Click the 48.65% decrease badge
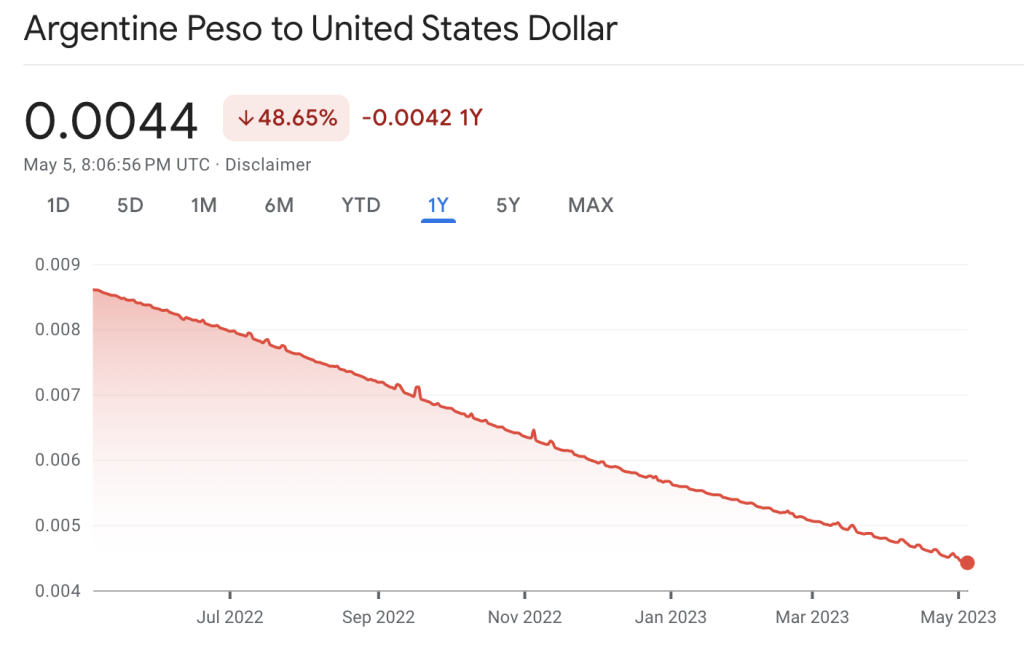The image size is (1024, 650). (286, 118)
